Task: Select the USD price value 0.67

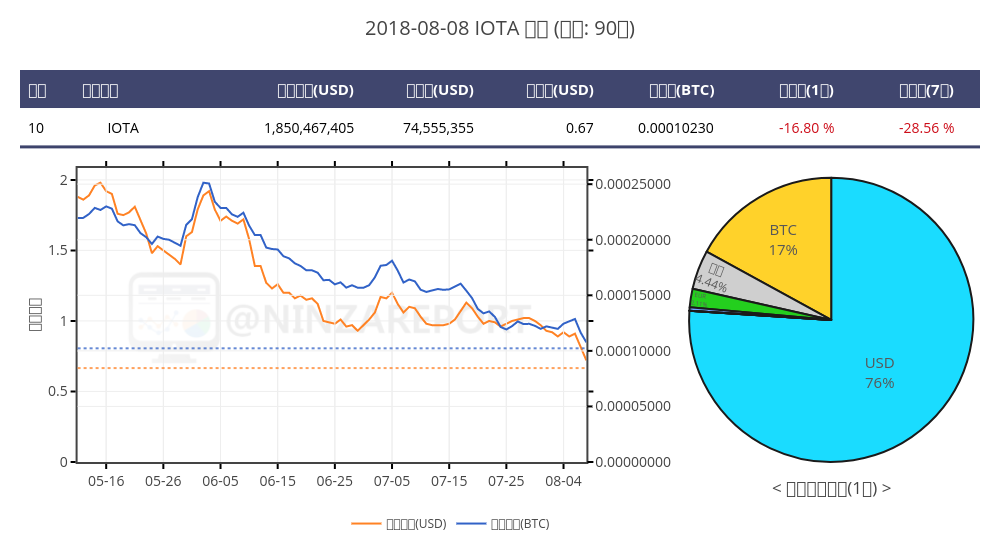Action: (580, 128)
